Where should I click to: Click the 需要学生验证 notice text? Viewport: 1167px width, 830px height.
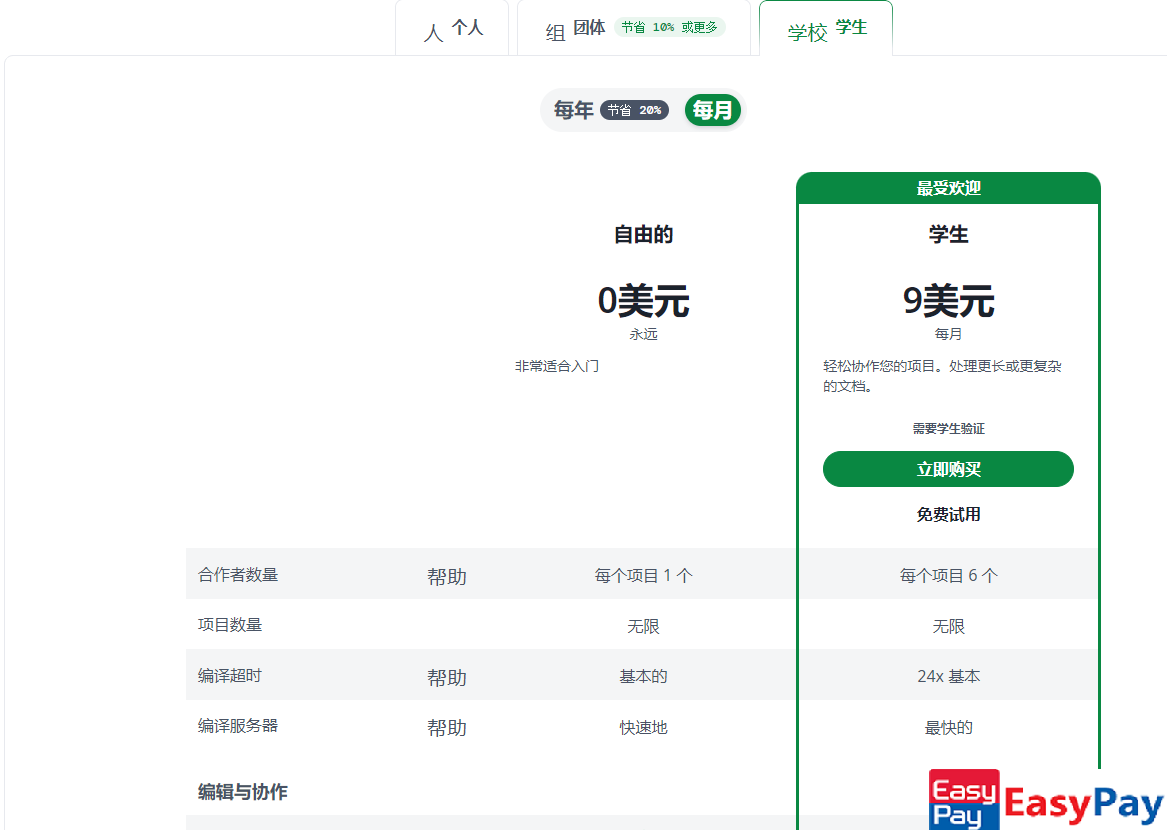[948, 429]
